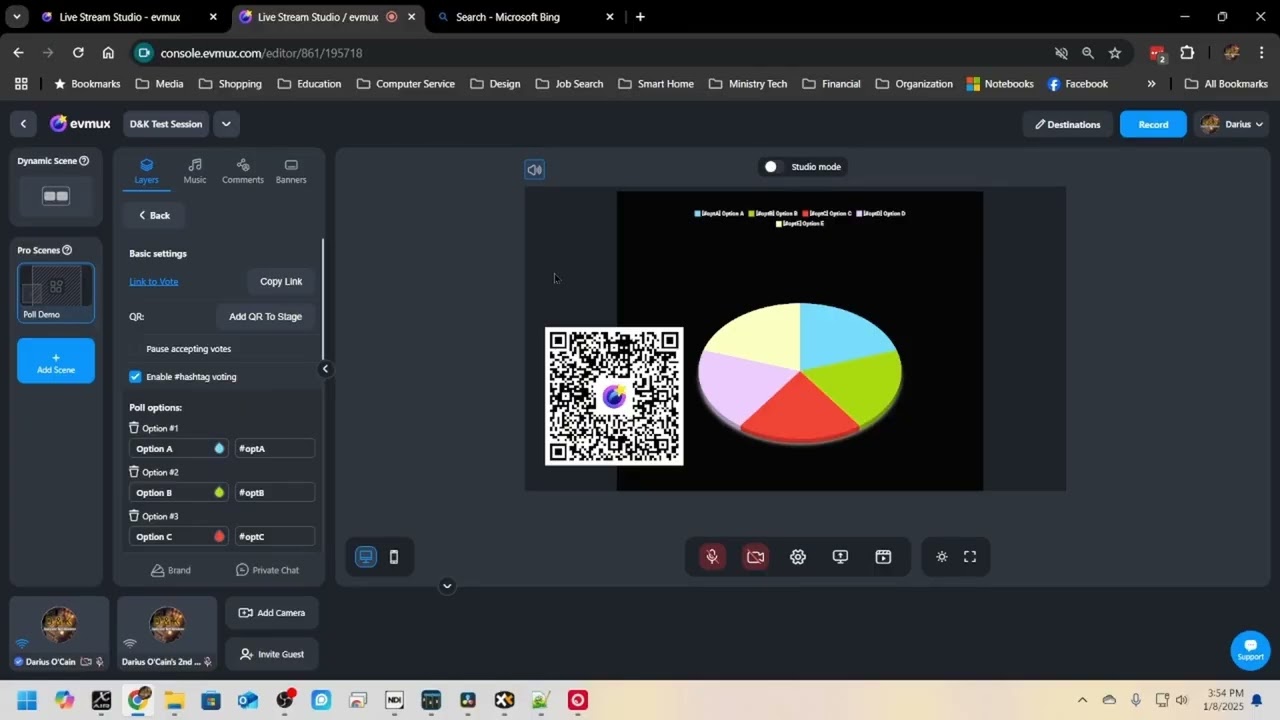
Task: Unmute the microphone in the stage toolbar
Action: pos(712,557)
